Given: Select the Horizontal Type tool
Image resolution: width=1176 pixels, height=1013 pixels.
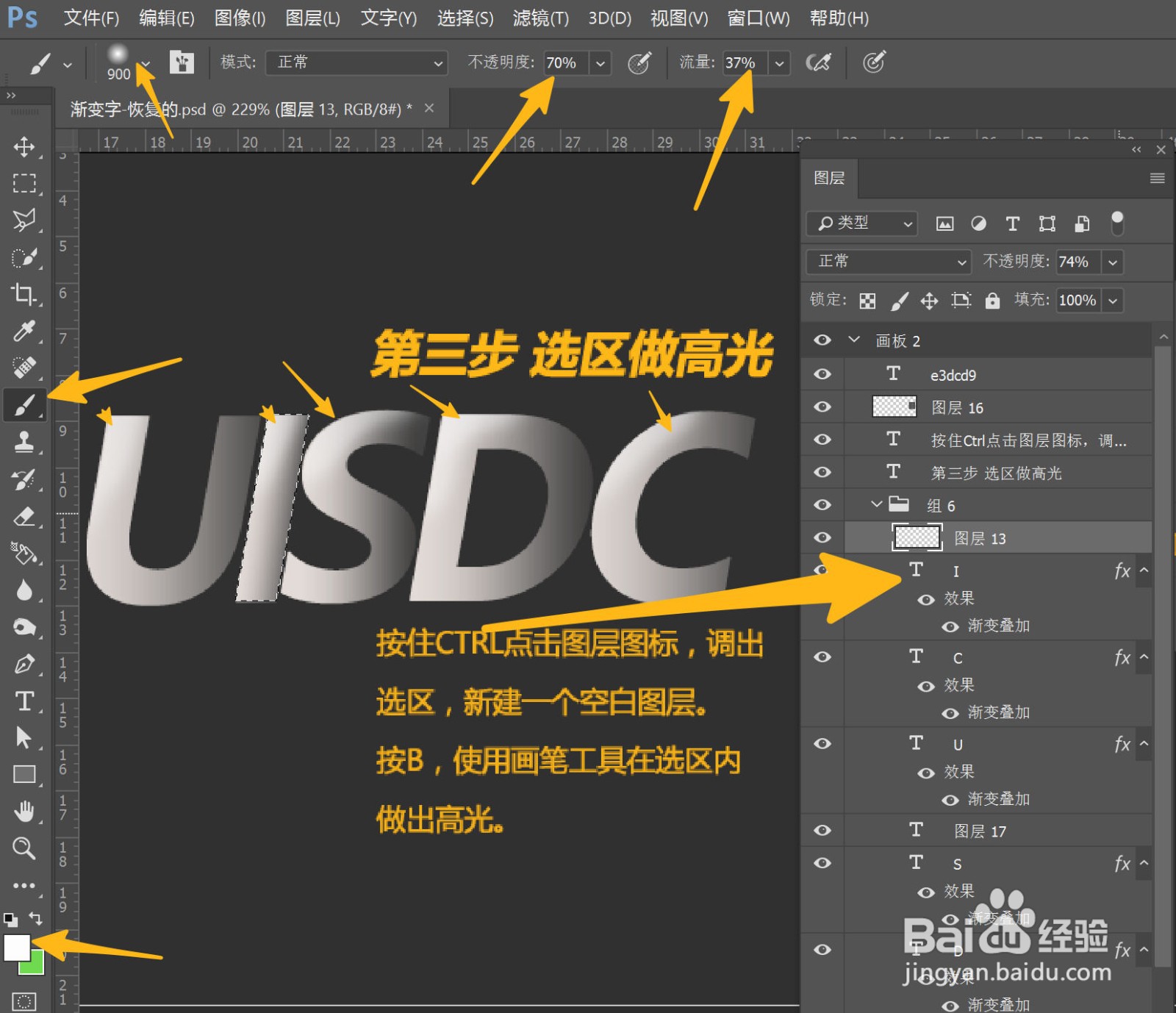Looking at the screenshot, I should pos(24,701).
